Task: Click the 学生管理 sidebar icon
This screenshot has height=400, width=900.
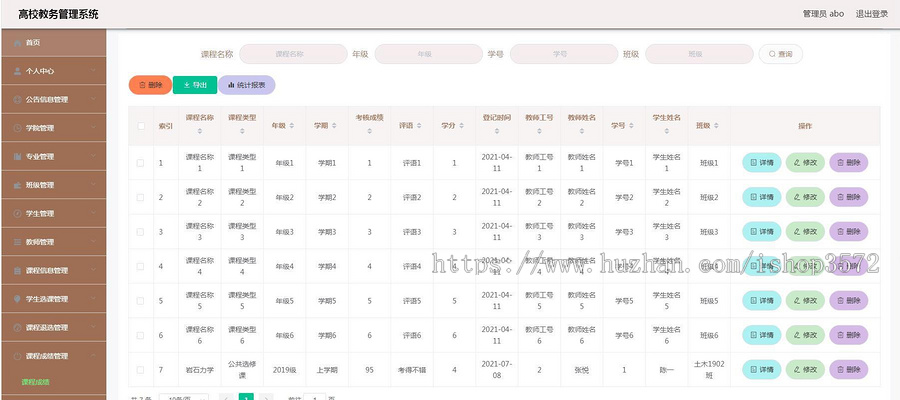Action: coord(17,213)
